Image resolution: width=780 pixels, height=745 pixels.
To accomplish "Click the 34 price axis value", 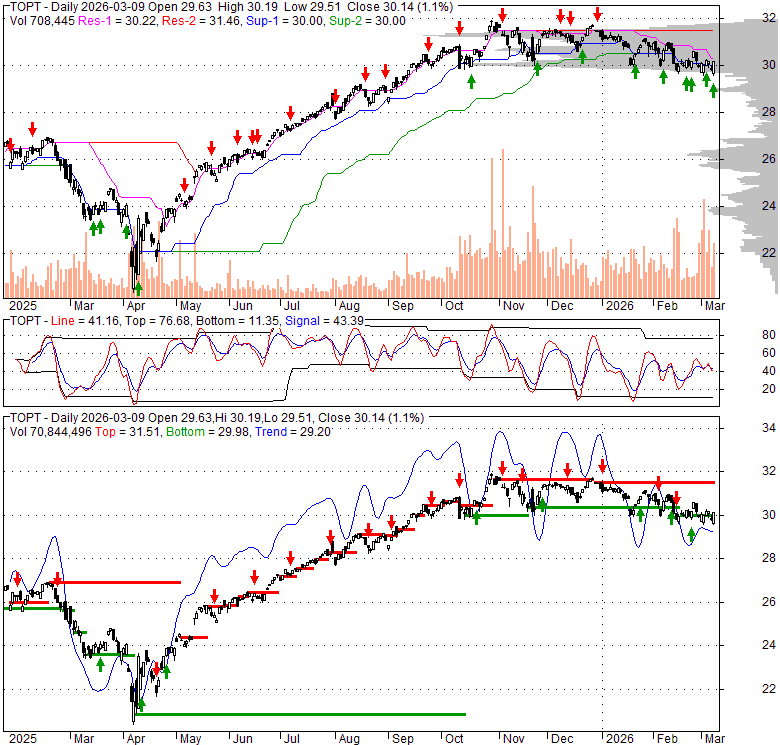I will click(x=769, y=428).
